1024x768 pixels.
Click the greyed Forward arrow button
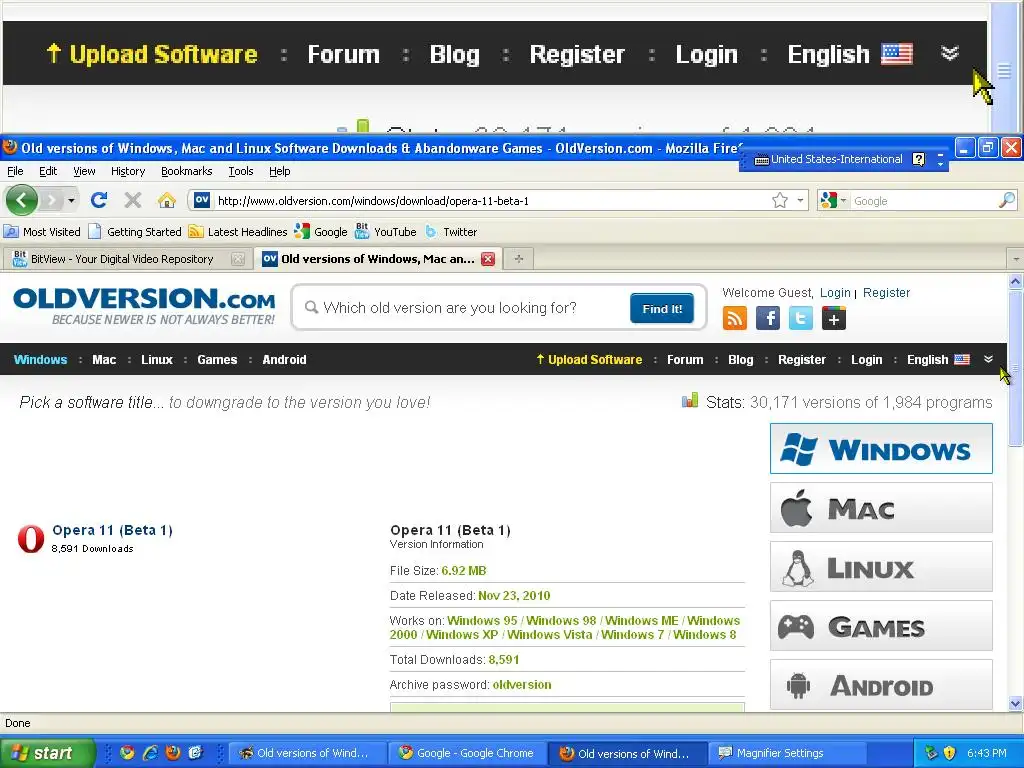click(x=52, y=200)
